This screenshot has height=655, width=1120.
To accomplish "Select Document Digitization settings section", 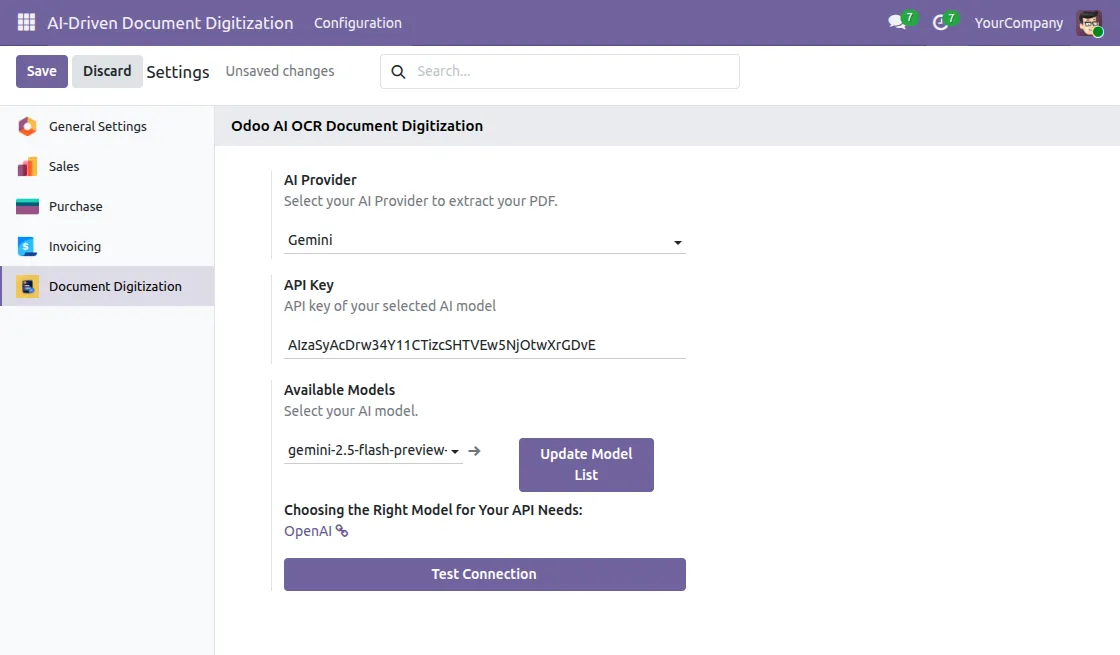I will [107, 286].
